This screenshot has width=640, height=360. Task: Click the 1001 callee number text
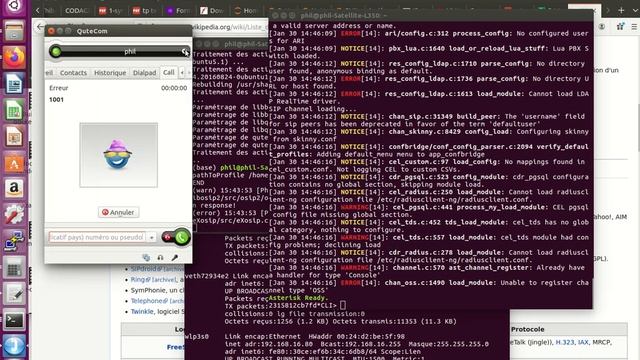tap(56, 100)
